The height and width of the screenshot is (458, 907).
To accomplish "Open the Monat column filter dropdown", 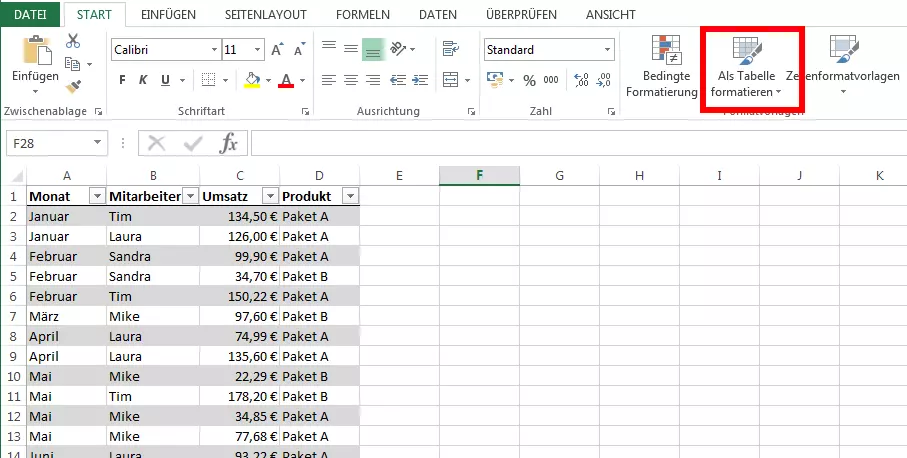I will click(x=97, y=197).
